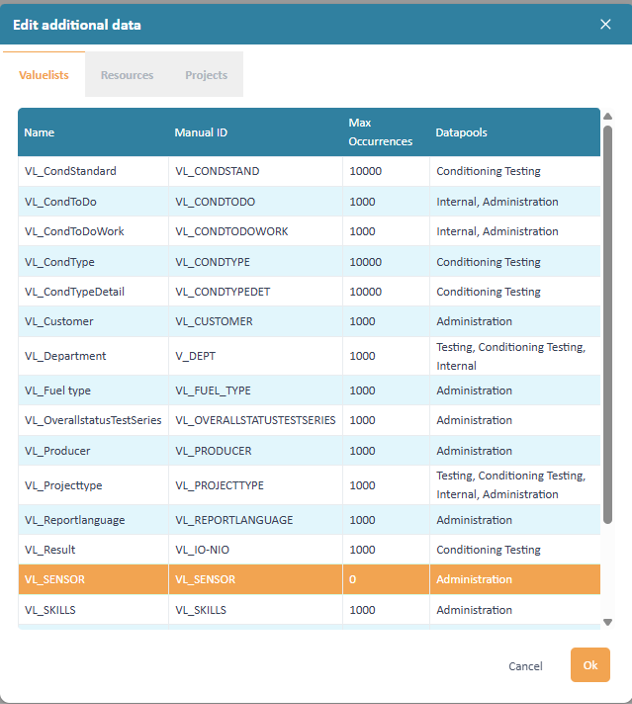Screen dimensions: 632x704
Task: Click the VL_CUSTOMER manual ID
Action: pos(214,321)
